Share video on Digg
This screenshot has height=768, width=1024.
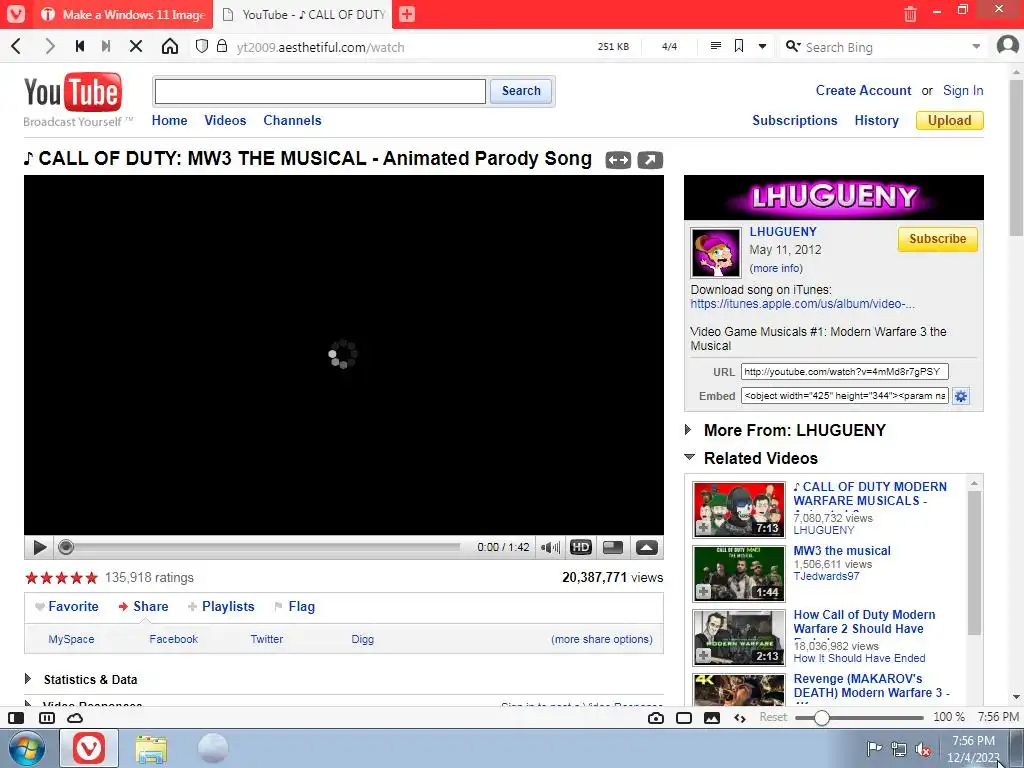pyautogui.click(x=362, y=639)
